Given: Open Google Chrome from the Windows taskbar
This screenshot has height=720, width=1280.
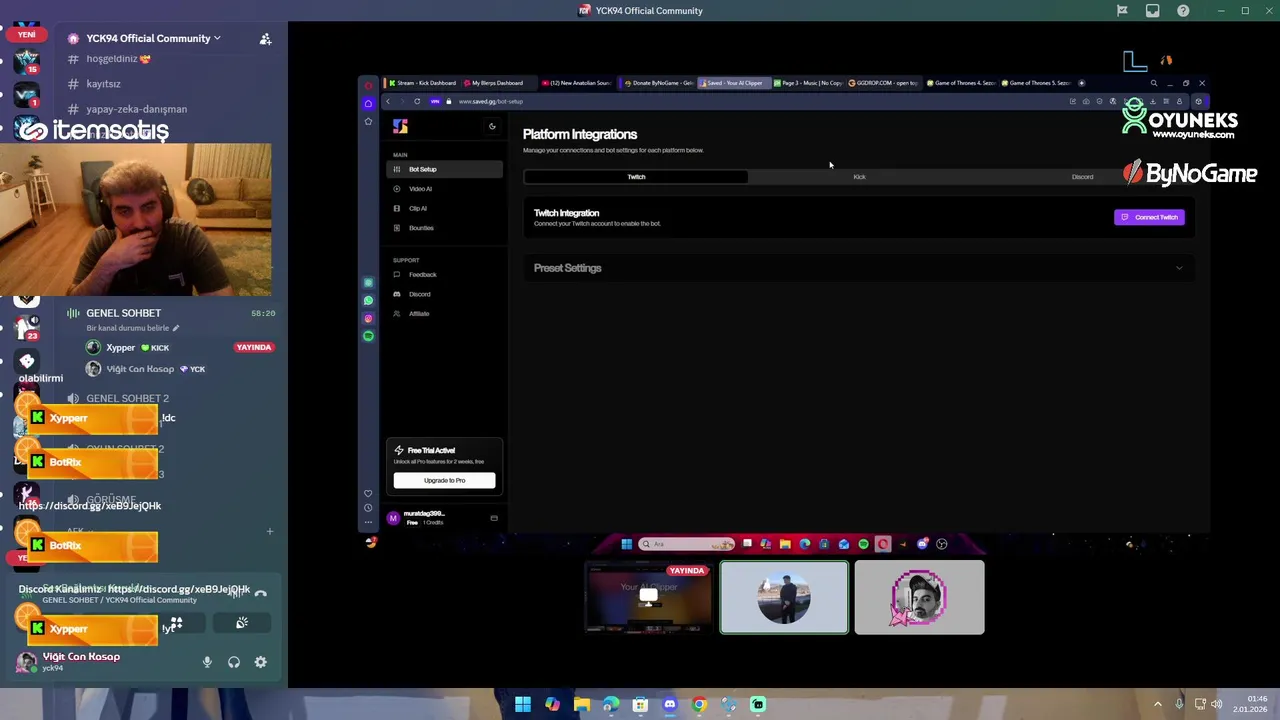Looking at the screenshot, I should (x=699, y=704).
